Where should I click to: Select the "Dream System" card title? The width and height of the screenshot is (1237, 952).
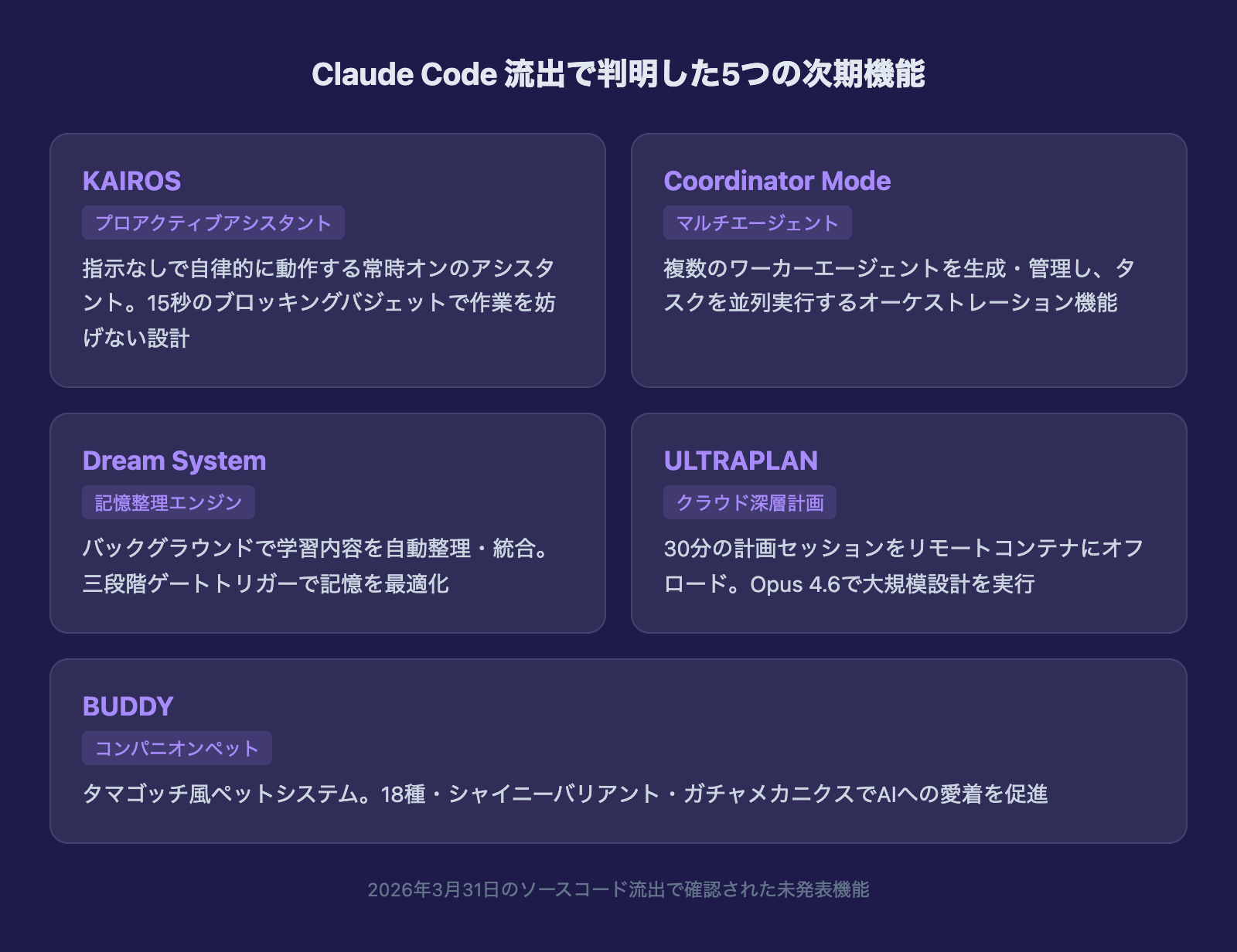click(x=174, y=461)
